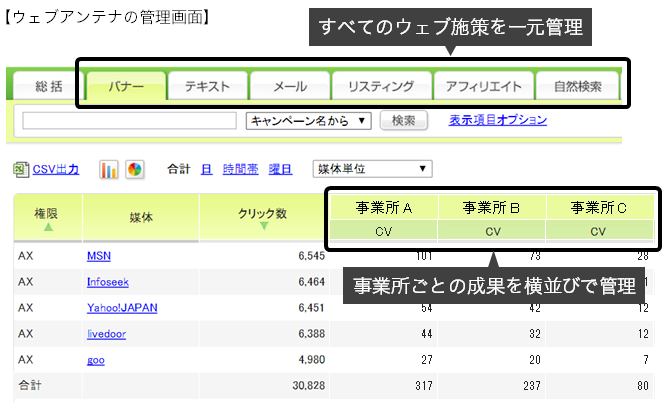Click the CSV export spreadsheet icon

[x=22, y=170]
